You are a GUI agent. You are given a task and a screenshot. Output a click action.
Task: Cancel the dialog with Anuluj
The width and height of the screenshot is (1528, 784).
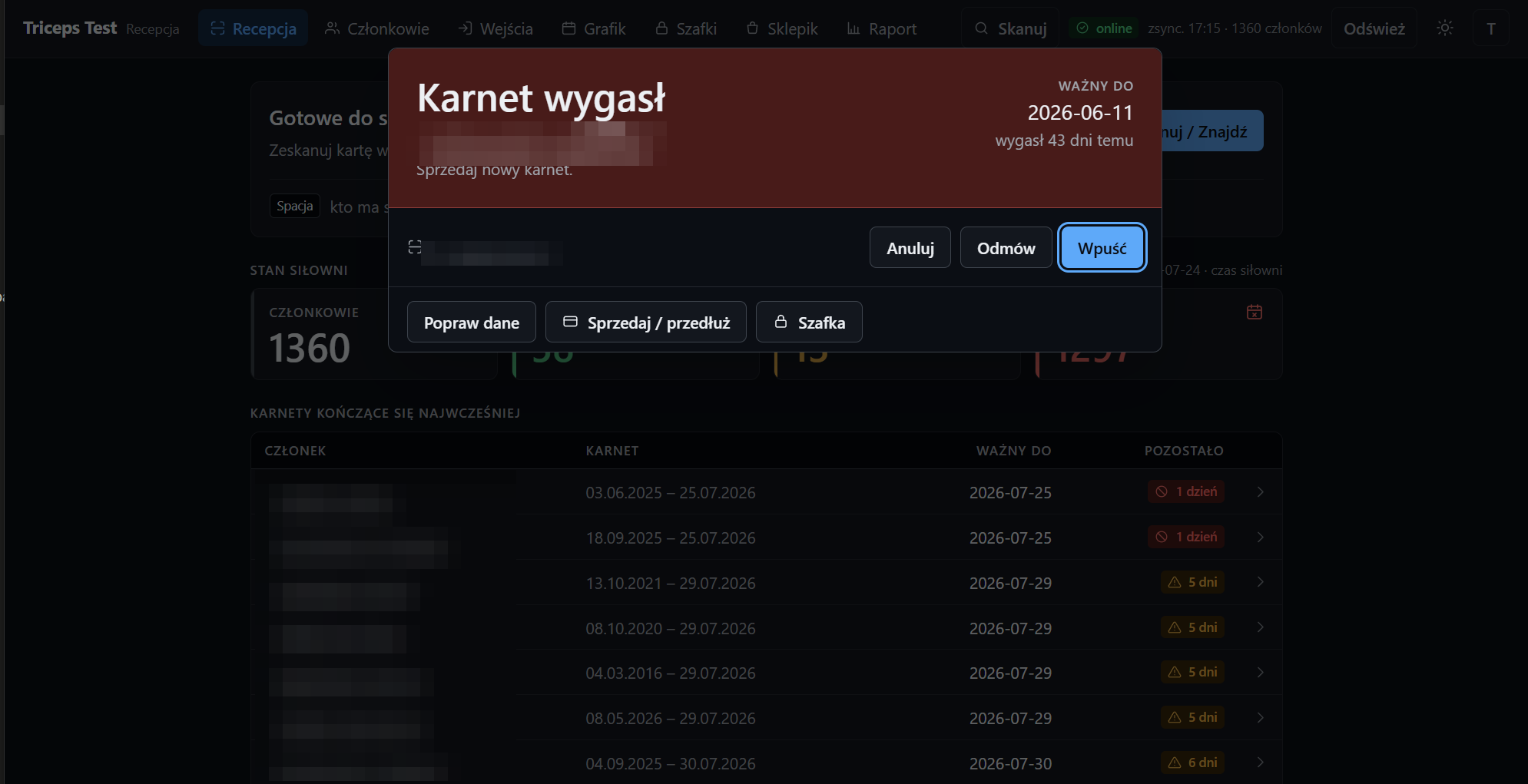(910, 247)
